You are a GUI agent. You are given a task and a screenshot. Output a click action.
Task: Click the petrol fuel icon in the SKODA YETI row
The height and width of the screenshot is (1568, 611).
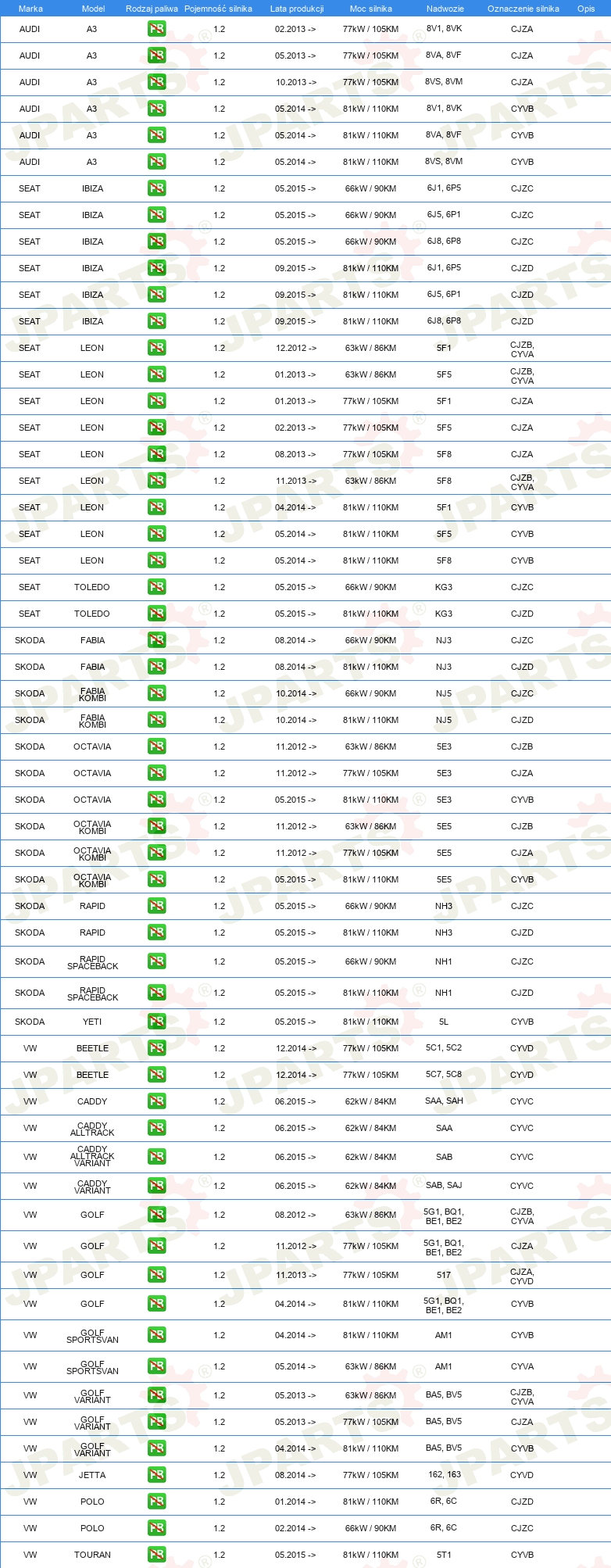point(157,1021)
